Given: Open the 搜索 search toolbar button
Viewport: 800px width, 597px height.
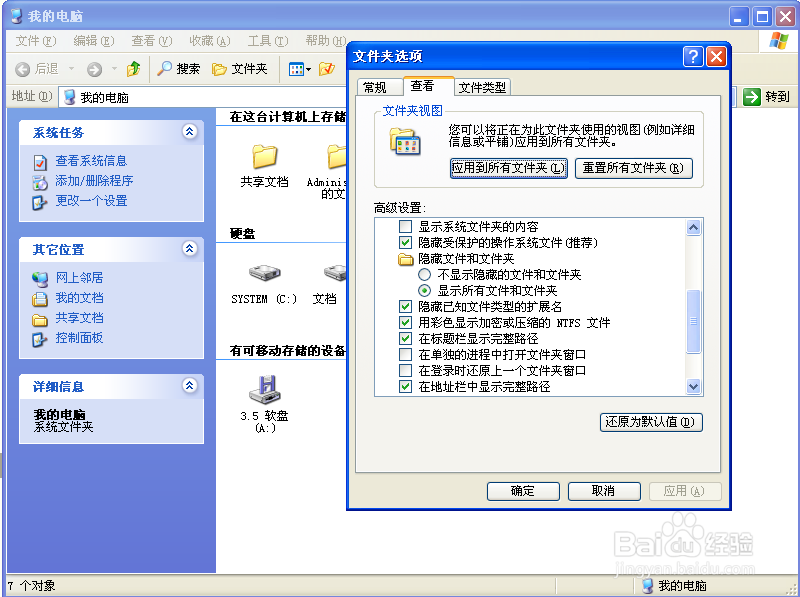Looking at the screenshot, I should point(179,68).
